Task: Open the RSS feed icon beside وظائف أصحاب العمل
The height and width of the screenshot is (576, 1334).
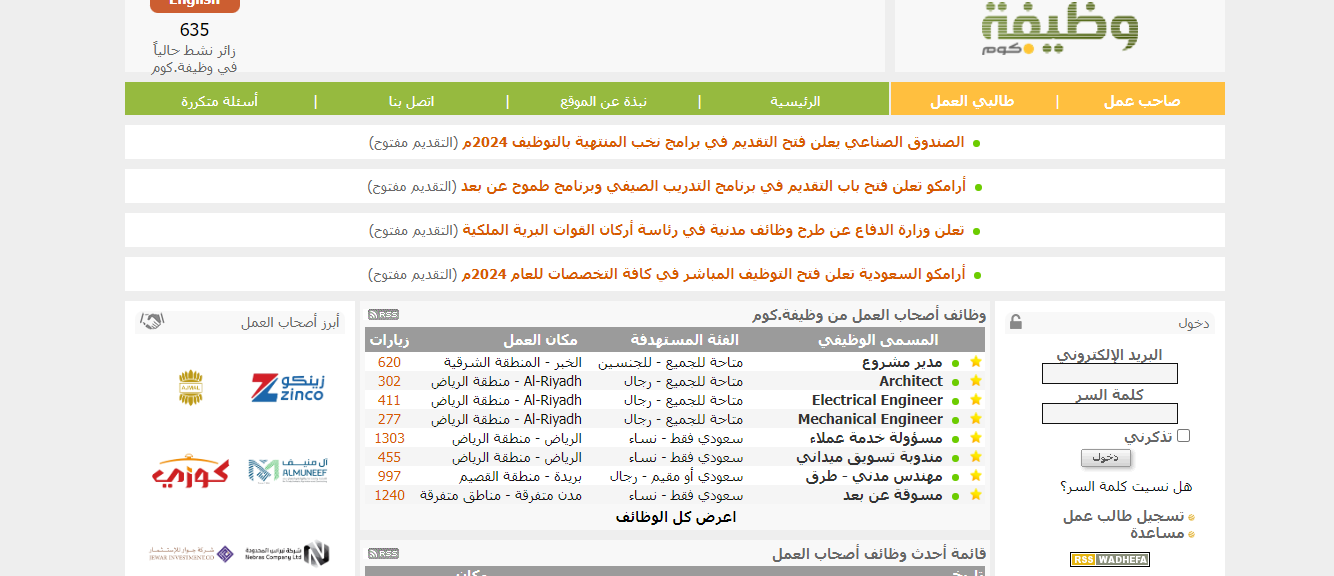Action: 383,315
